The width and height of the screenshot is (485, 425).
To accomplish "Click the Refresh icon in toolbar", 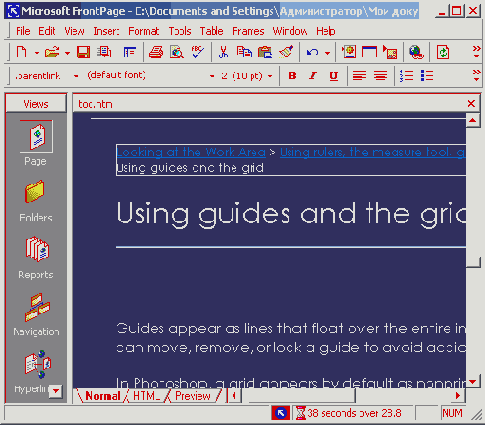I will coord(443,52).
